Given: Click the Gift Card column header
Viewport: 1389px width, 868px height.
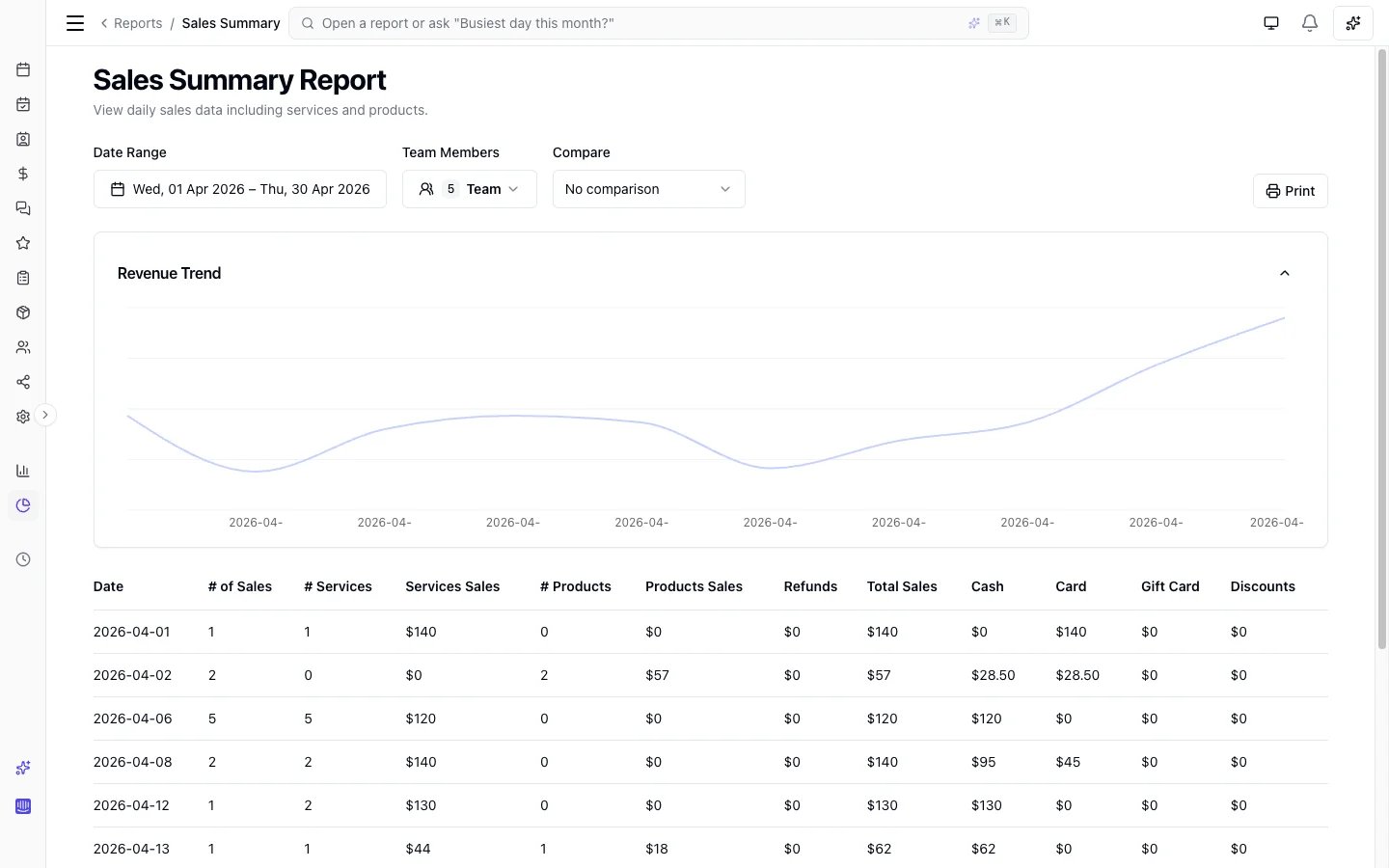Looking at the screenshot, I should coord(1170,586).
